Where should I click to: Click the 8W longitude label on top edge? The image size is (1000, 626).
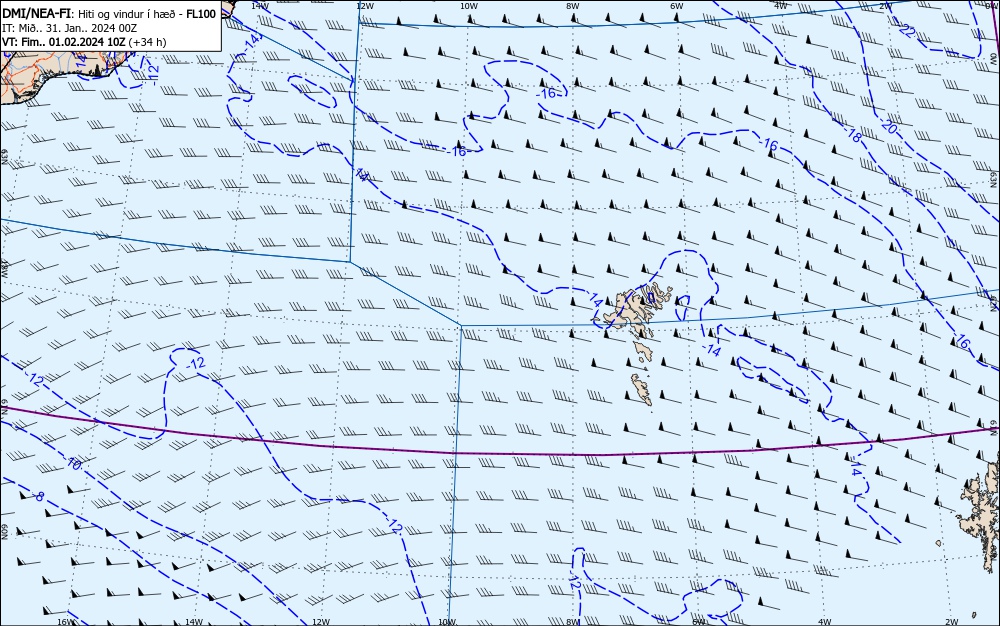tap(573, 6)
